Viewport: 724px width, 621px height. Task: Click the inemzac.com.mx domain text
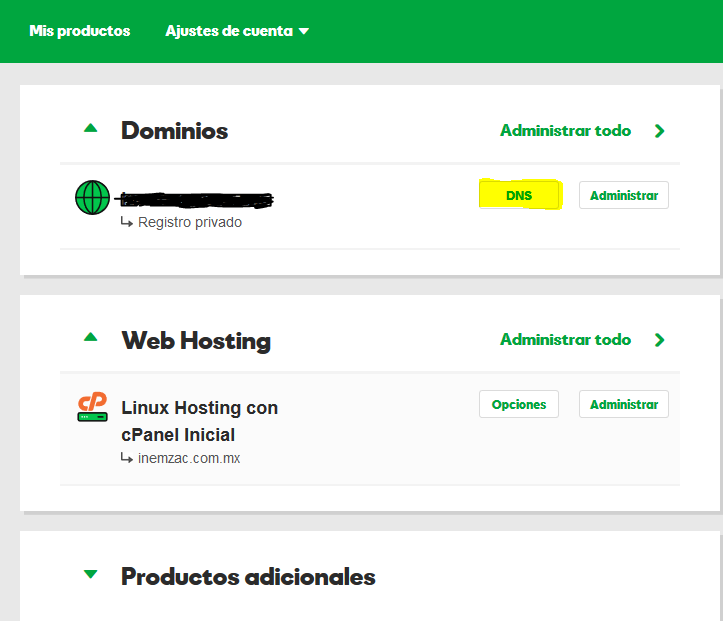(189, 458)
